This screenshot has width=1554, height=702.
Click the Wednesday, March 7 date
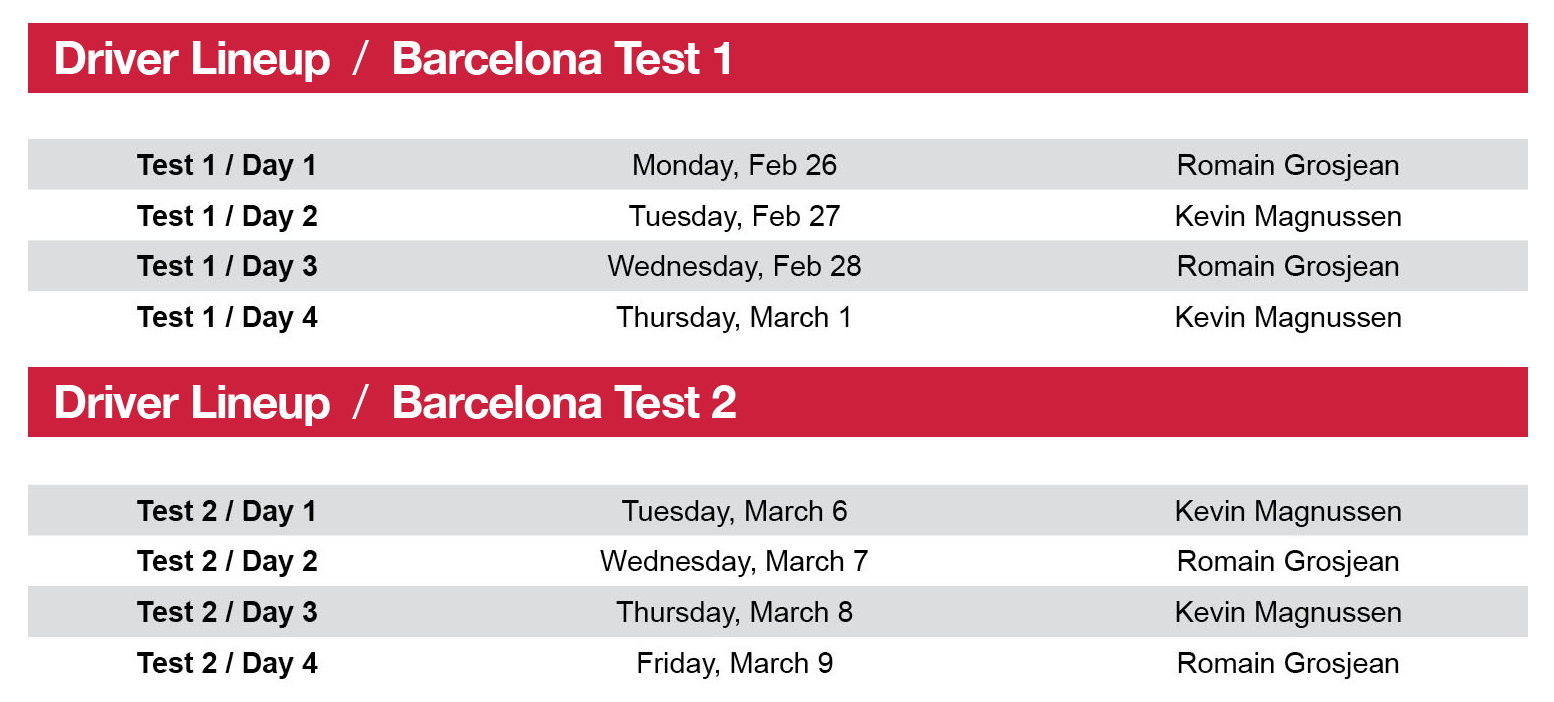point(734,561)
